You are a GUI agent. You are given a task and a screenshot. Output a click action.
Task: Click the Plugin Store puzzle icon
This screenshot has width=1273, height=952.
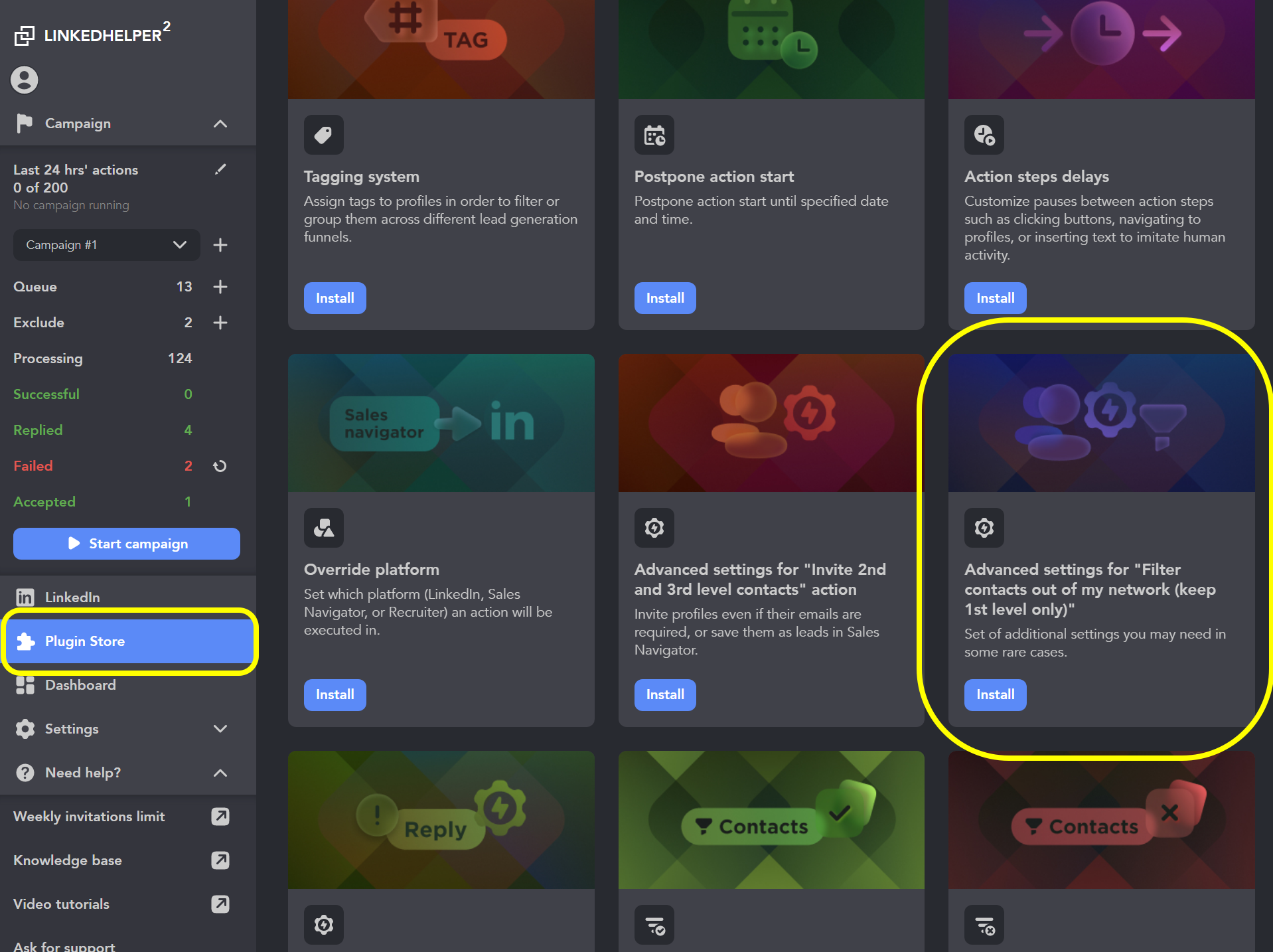pos(25,641)
